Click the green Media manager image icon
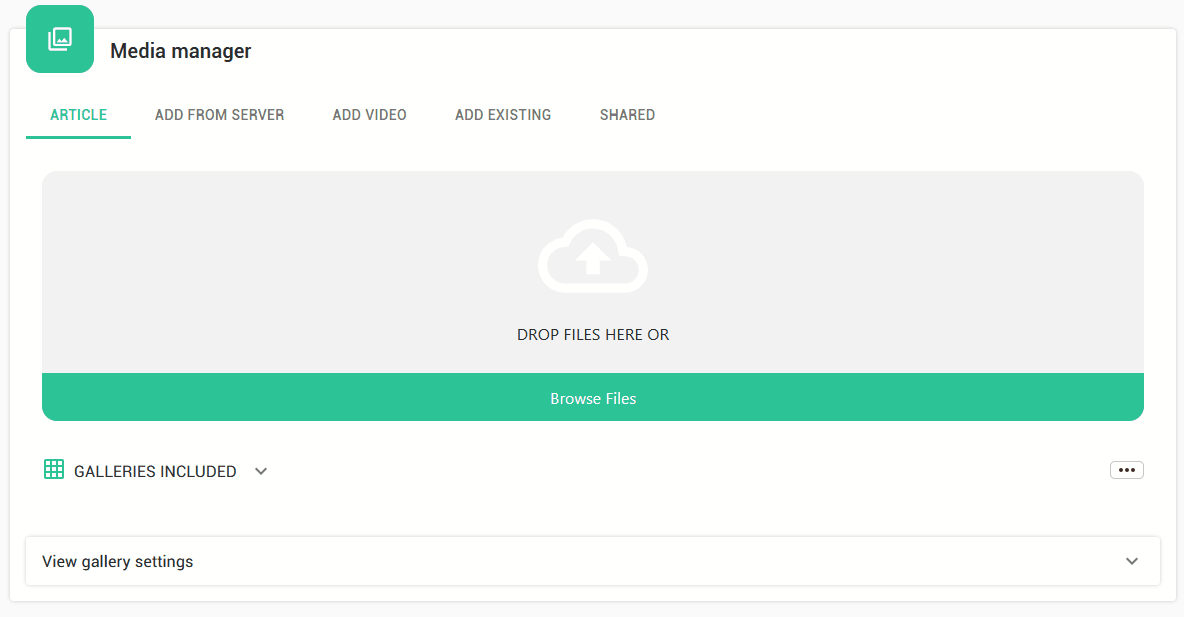This screenshot has width=1184, height=617. pyautogui.click(x=60, y=39)
